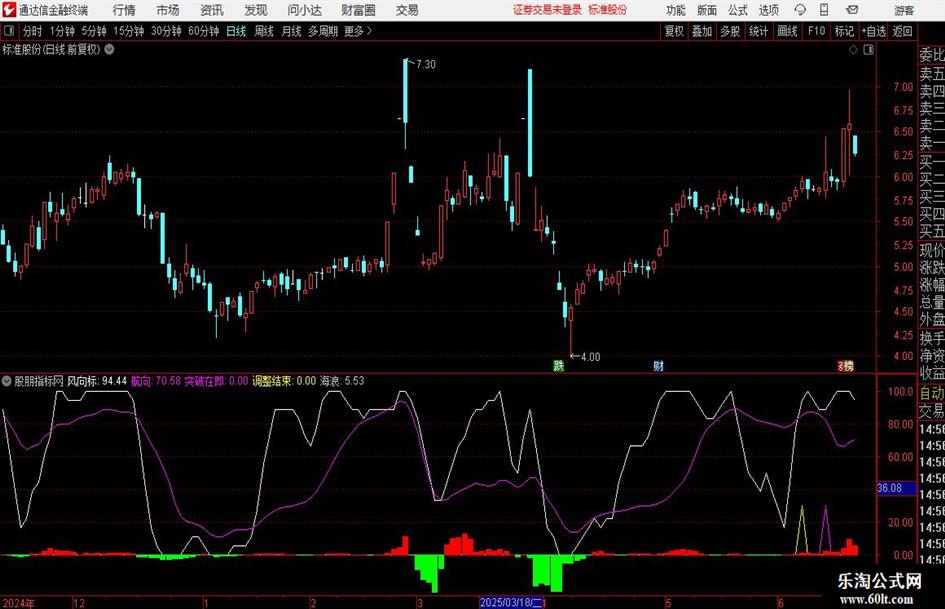This screenshot has width=945, height=609.
Task: Open the 版面 menu
Action: pyautogui.click(x=706, y=10)
